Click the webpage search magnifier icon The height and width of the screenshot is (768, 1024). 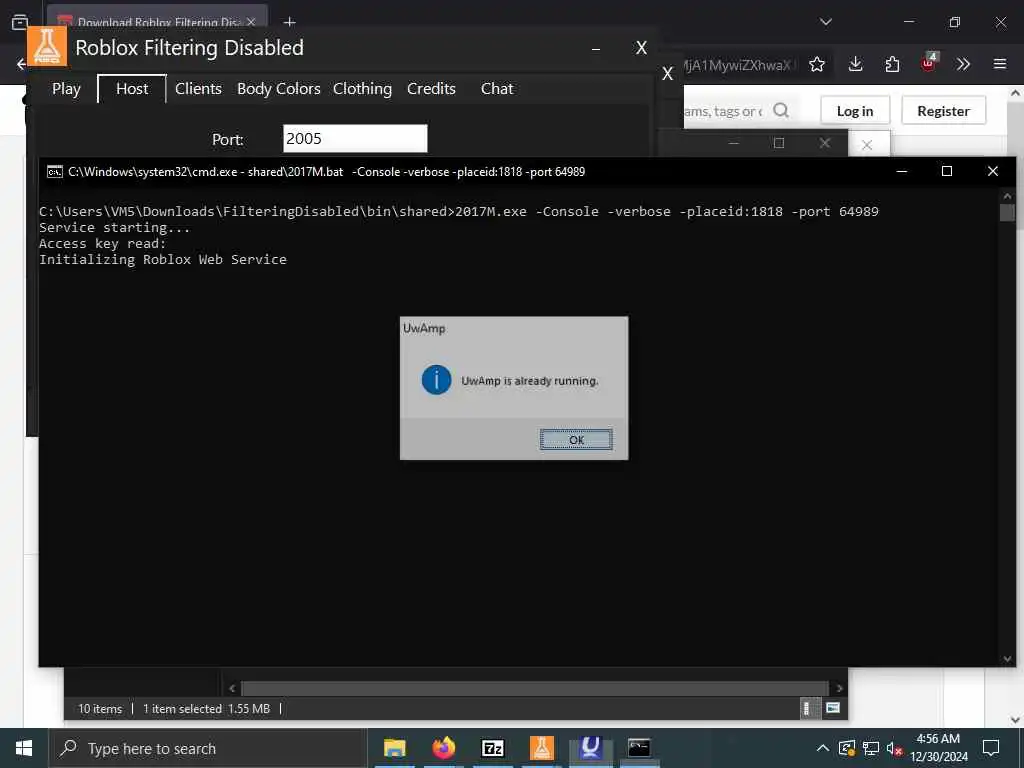780,110
